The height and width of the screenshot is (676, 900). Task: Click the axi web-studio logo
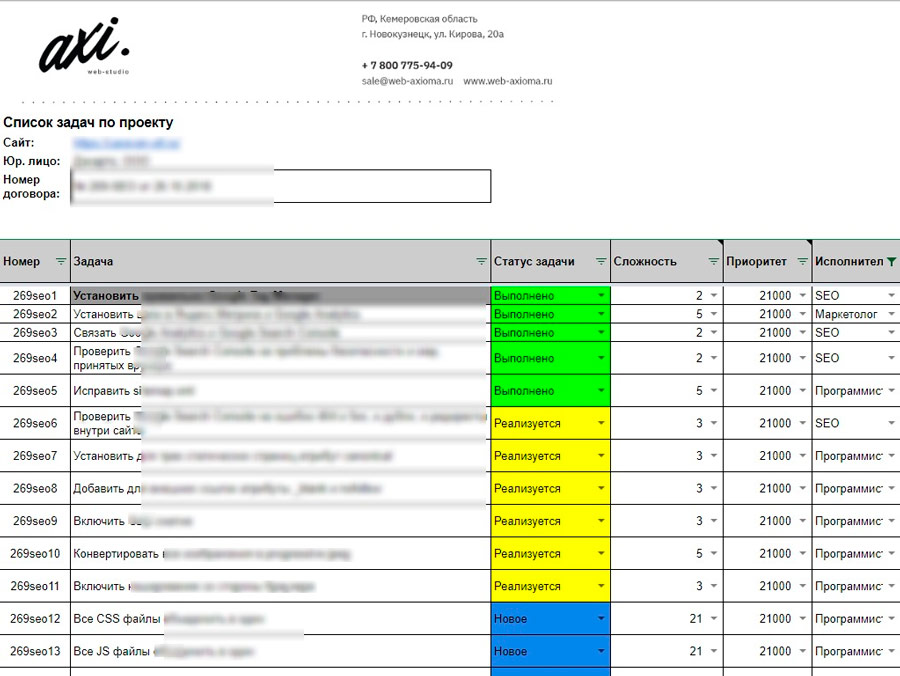coord(84,47)
